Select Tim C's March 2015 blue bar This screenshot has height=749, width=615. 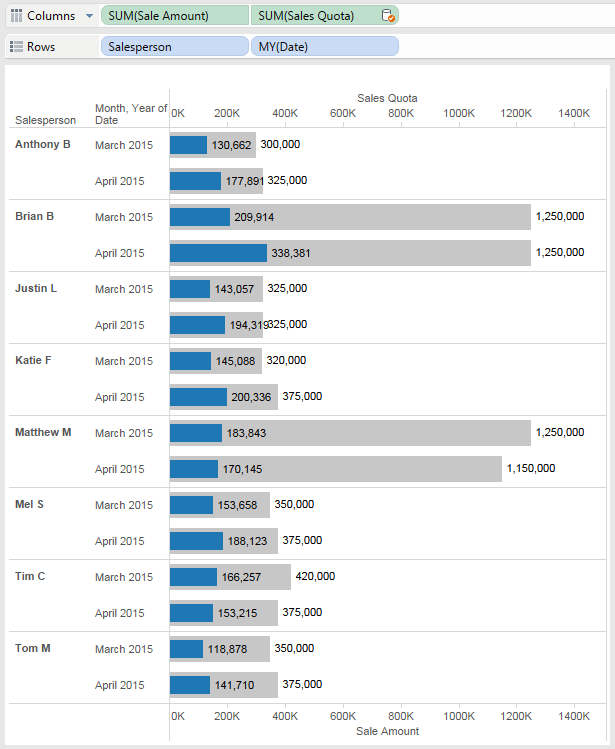[x=193, y=577]
